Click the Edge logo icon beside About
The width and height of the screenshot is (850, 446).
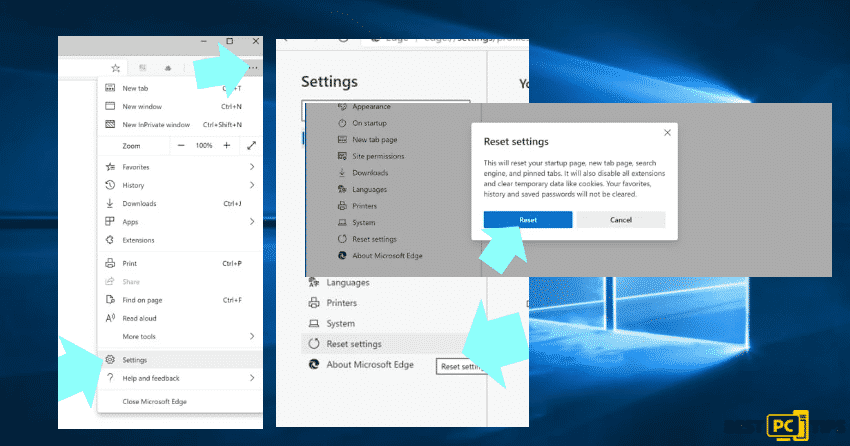314,364
